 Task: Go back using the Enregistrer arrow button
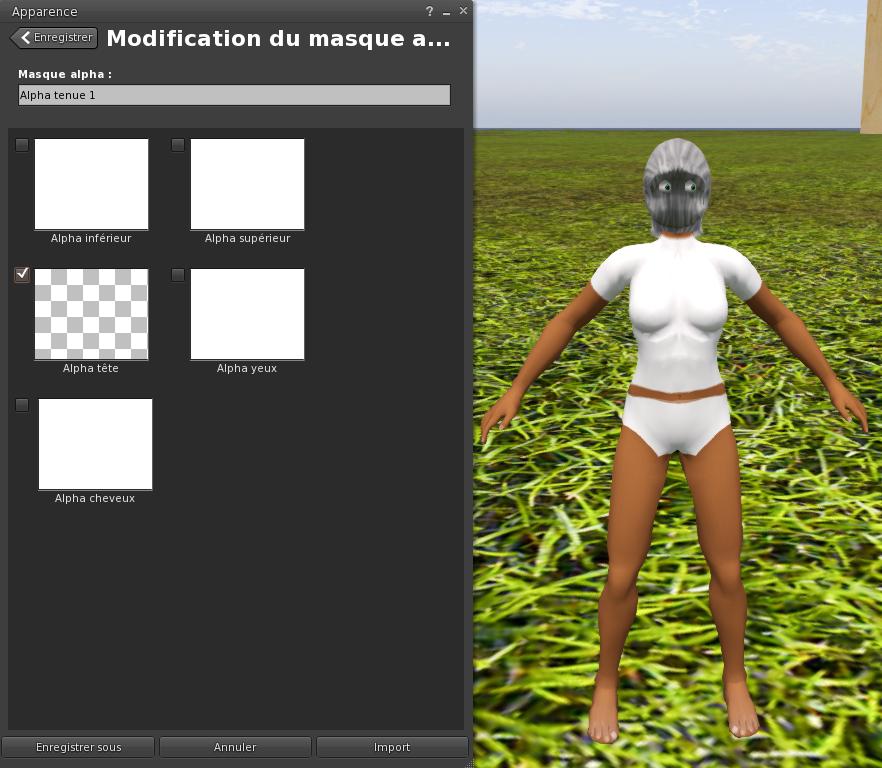coord(54,38)
